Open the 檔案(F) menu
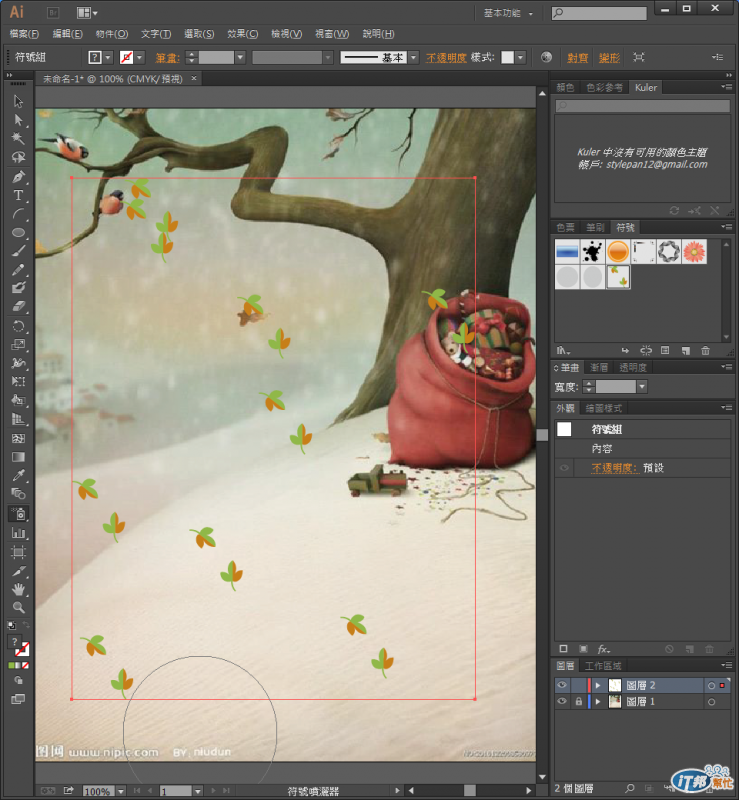The width and height of the screenshot is (739, 800). pyautogui.click(x=24, y=34)
